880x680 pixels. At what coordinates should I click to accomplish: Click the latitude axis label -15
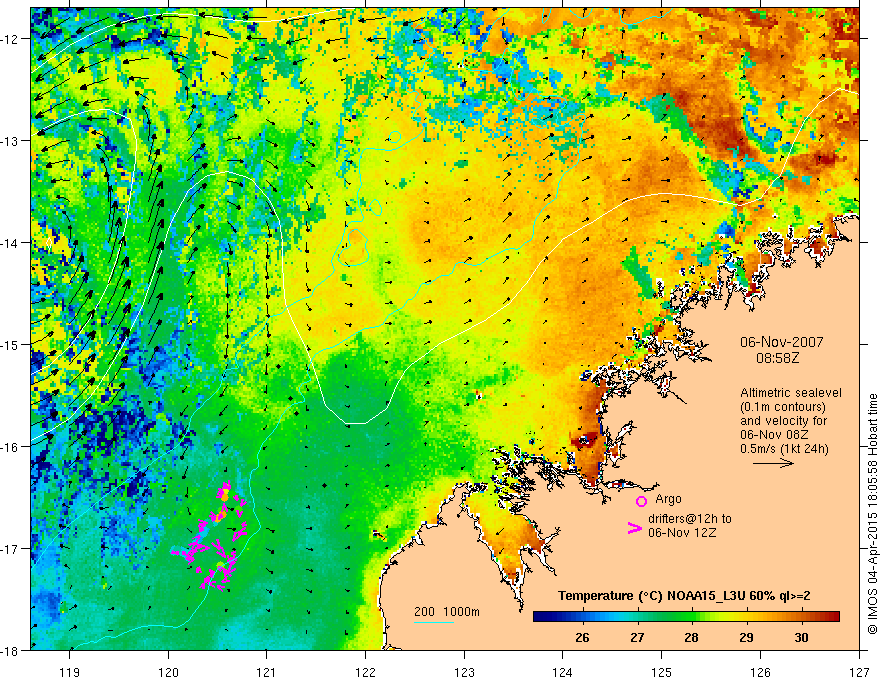[x=11, y=344]
